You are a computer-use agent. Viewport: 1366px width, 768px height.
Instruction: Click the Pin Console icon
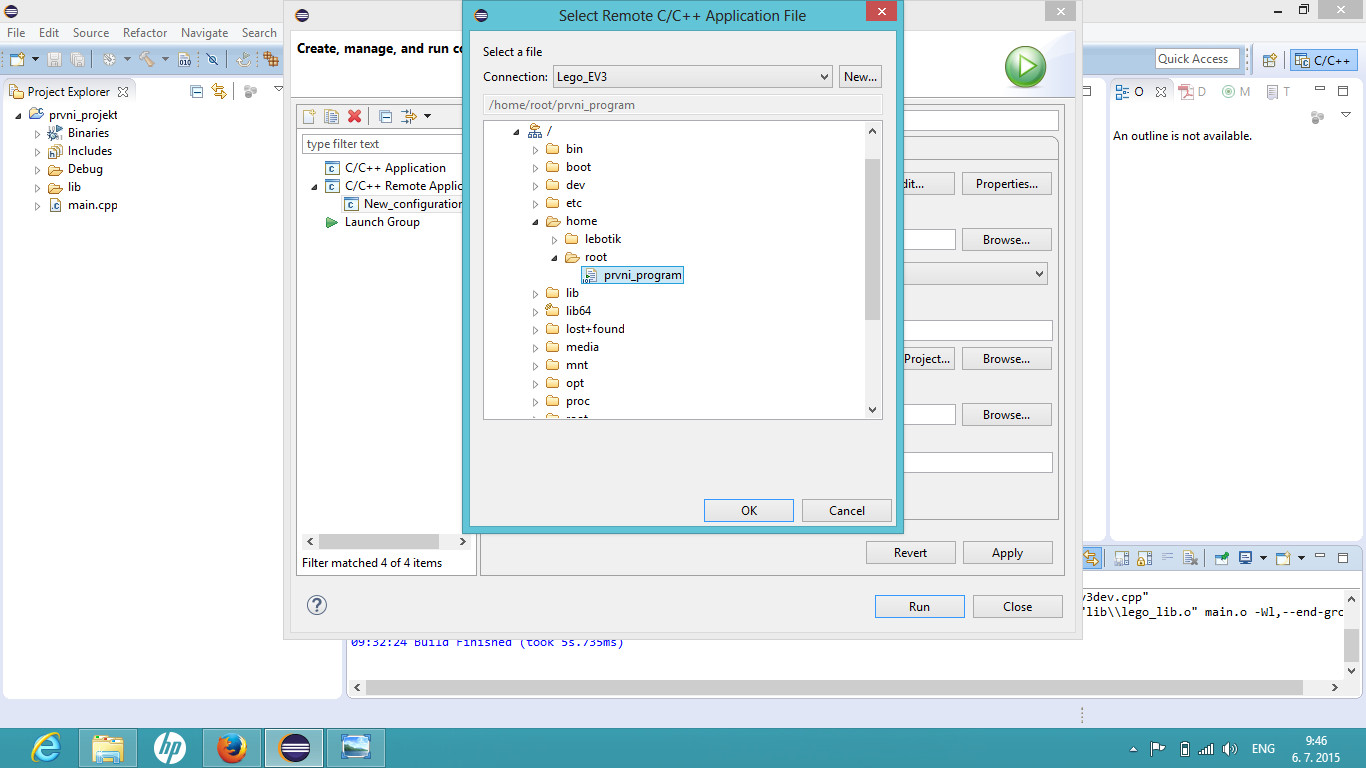(1221, 558)
